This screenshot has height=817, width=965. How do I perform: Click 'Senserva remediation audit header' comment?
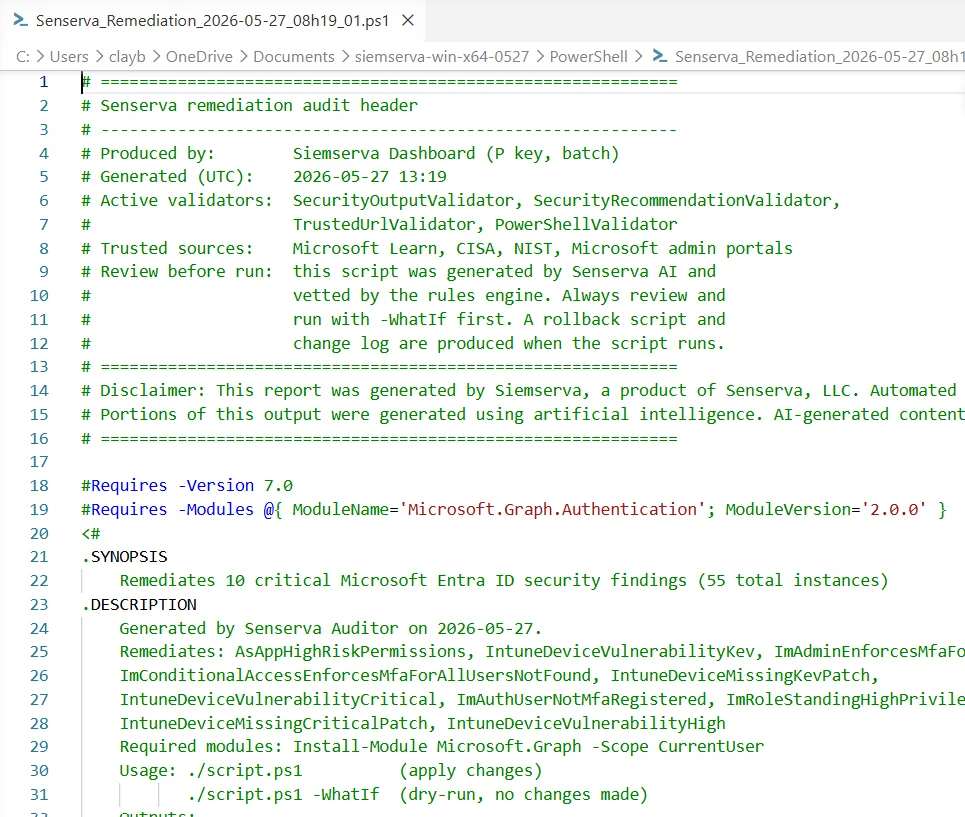click(258, 105)
